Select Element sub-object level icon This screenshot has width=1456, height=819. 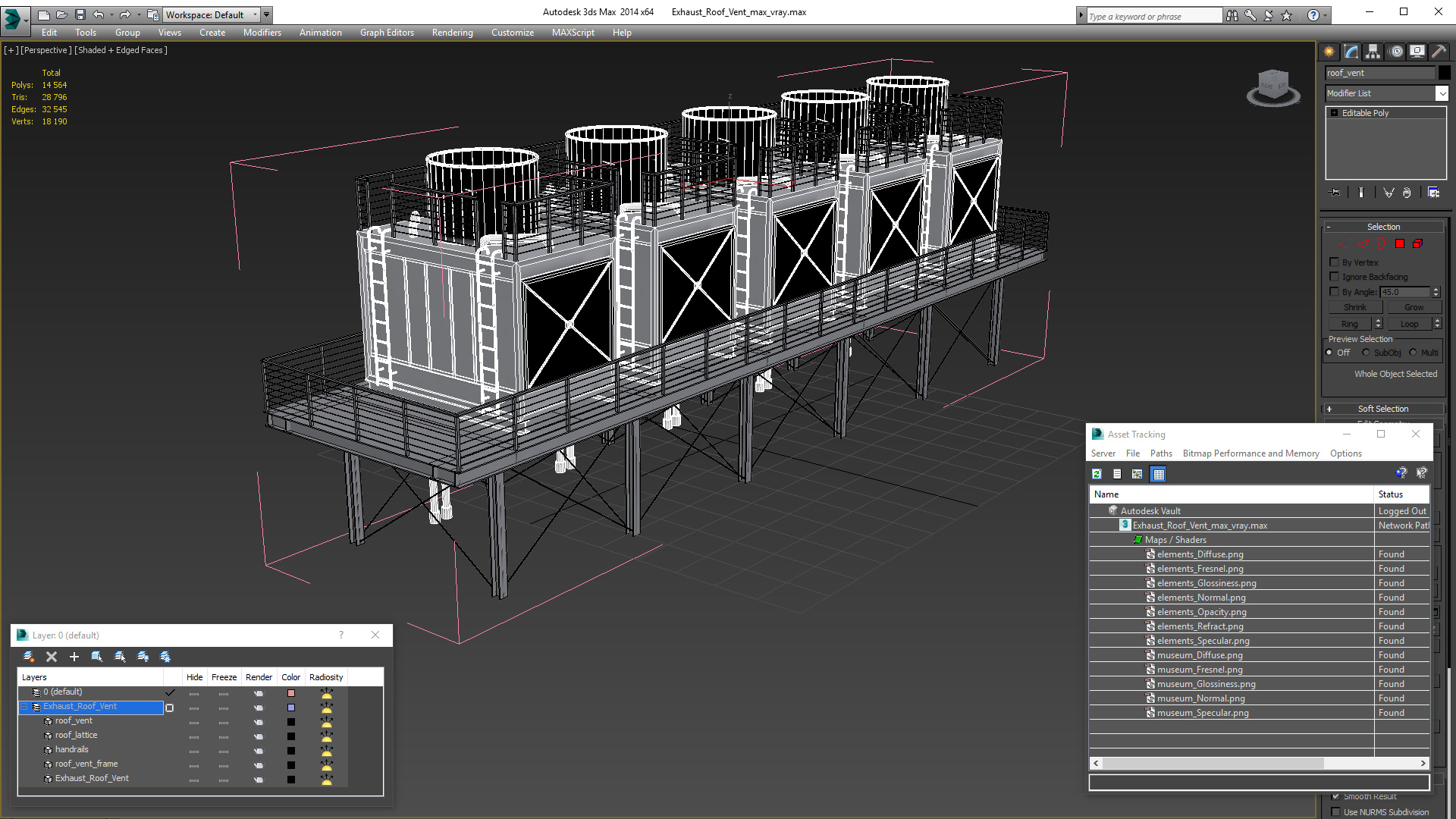[1418, 244]
